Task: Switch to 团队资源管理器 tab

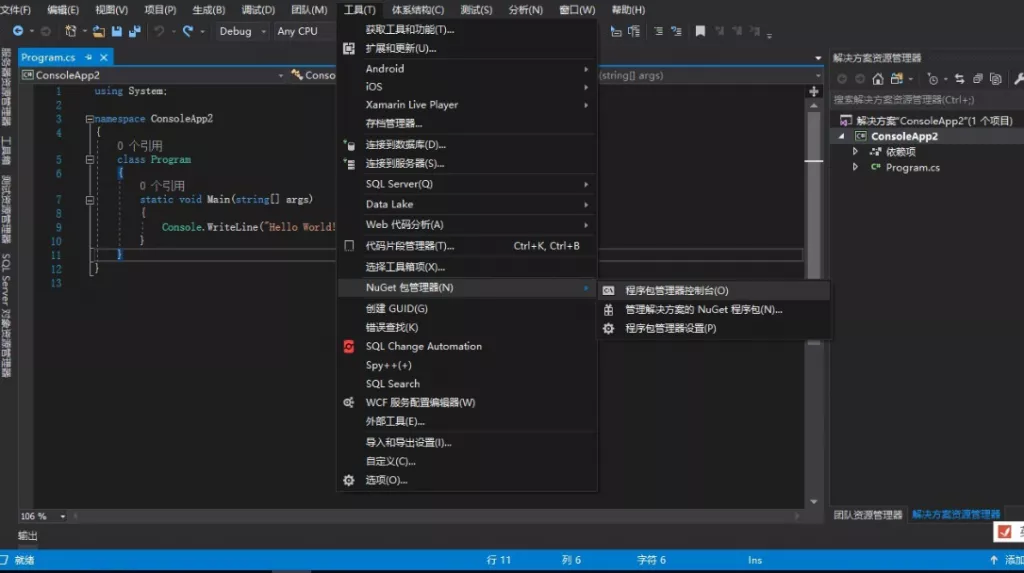Action: tap(867, 515)
